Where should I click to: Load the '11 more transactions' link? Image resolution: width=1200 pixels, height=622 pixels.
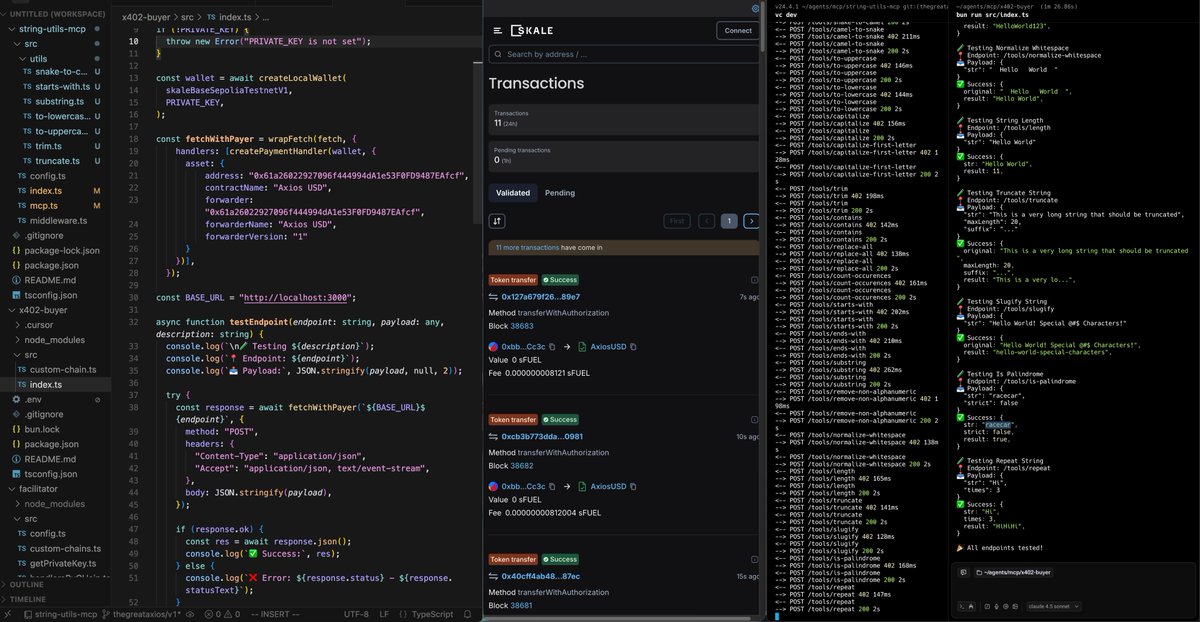coord(527,247)
